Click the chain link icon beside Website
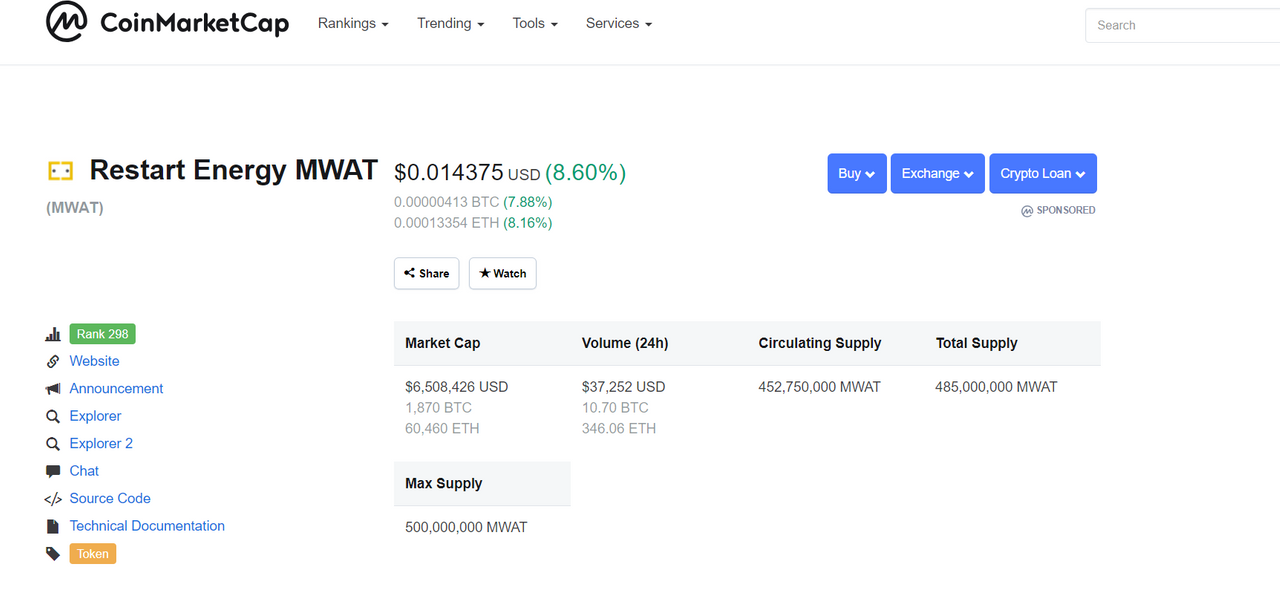 53,362
